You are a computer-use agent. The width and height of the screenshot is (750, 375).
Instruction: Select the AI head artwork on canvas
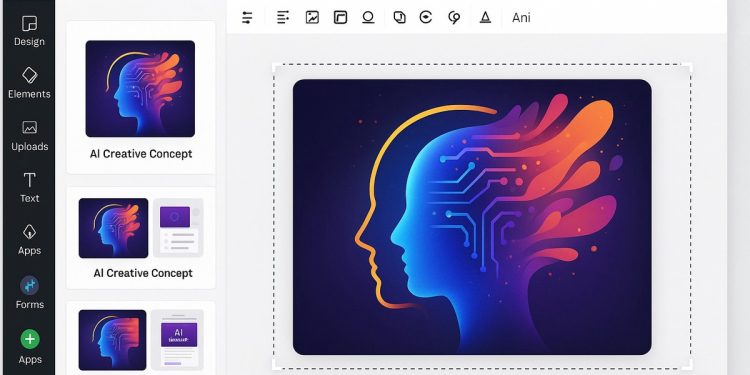pyautogui.click(x=472, y=217)
